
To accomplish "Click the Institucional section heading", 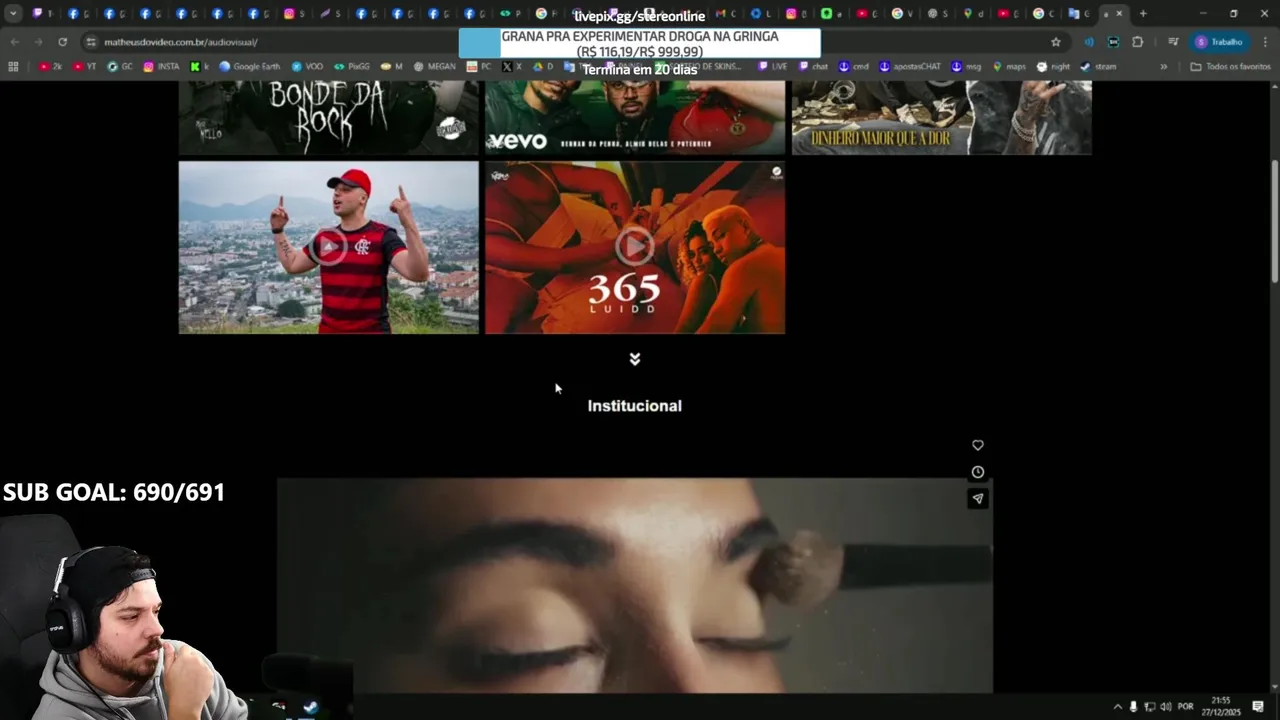I will 634,406.
